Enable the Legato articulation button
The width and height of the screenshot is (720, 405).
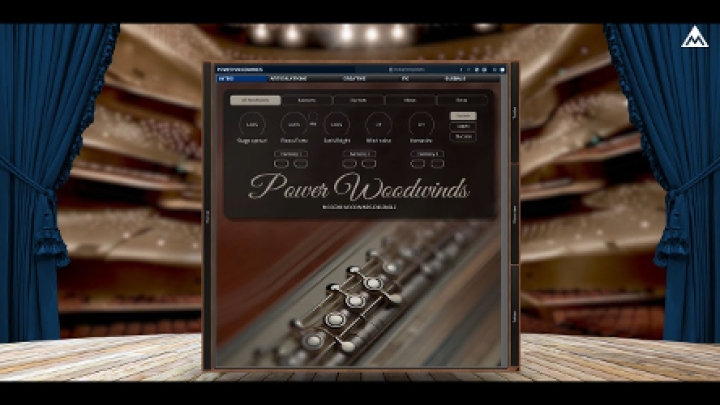(463, 126)
